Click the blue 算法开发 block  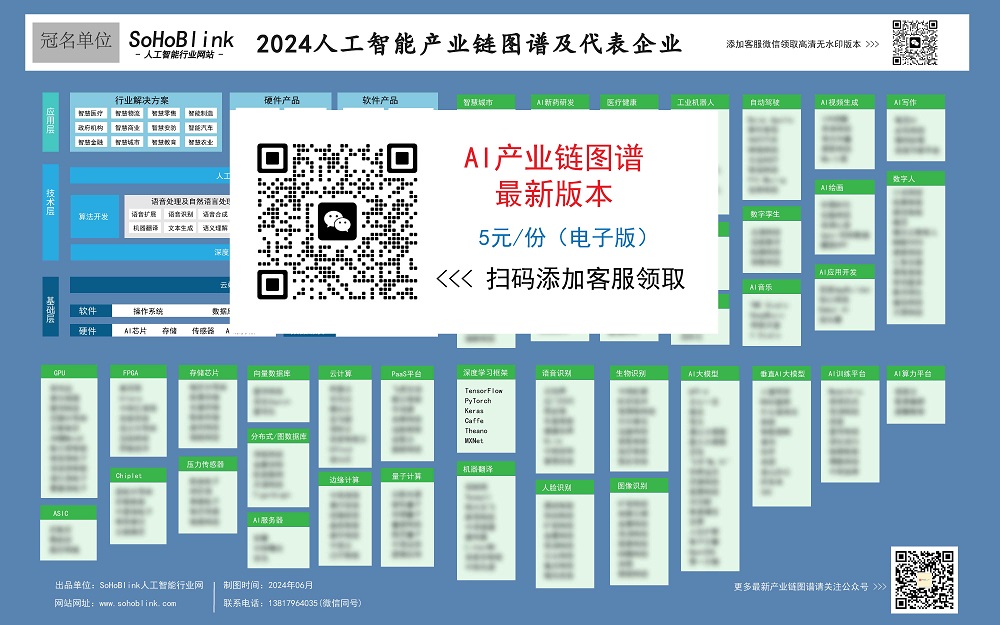pos(94,216)
